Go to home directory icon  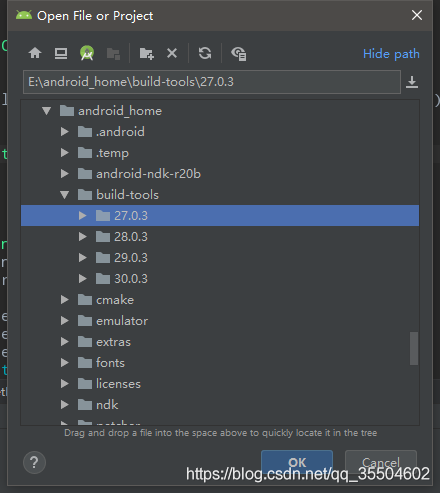[x=35, y=53]
